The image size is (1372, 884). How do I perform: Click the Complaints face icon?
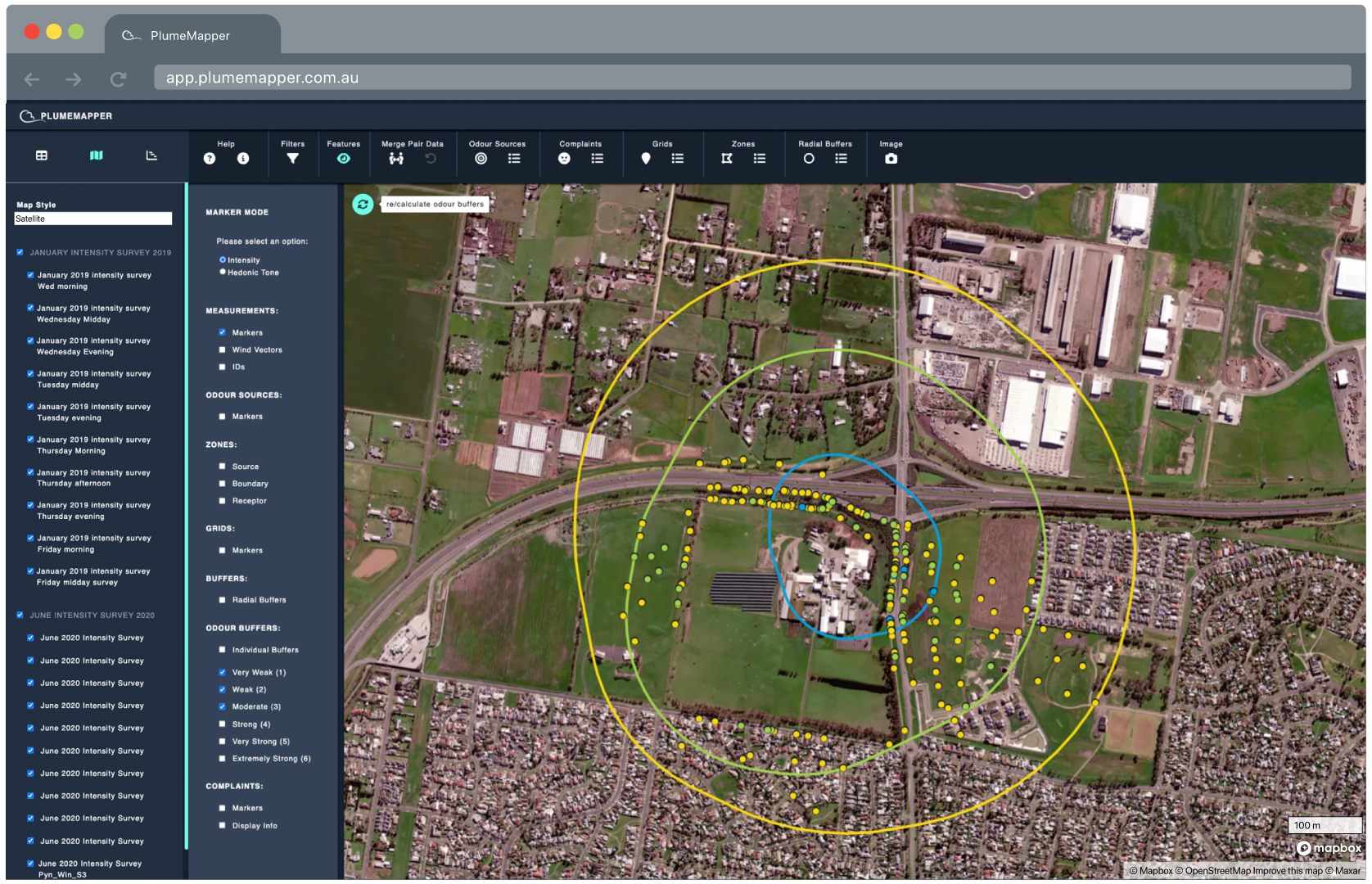[564, 159]
